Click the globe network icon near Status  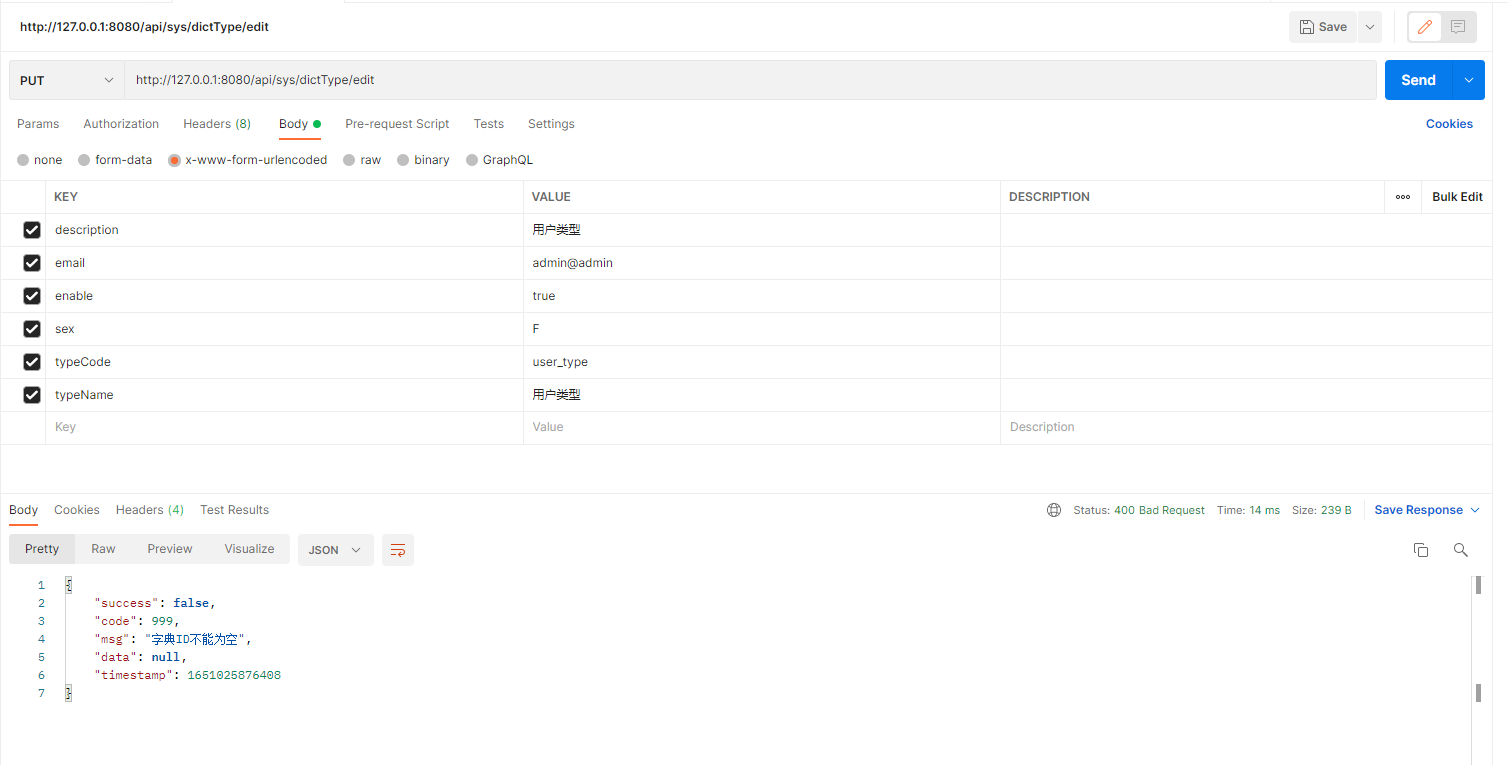pyautogui.click(x=1054, y=510)
